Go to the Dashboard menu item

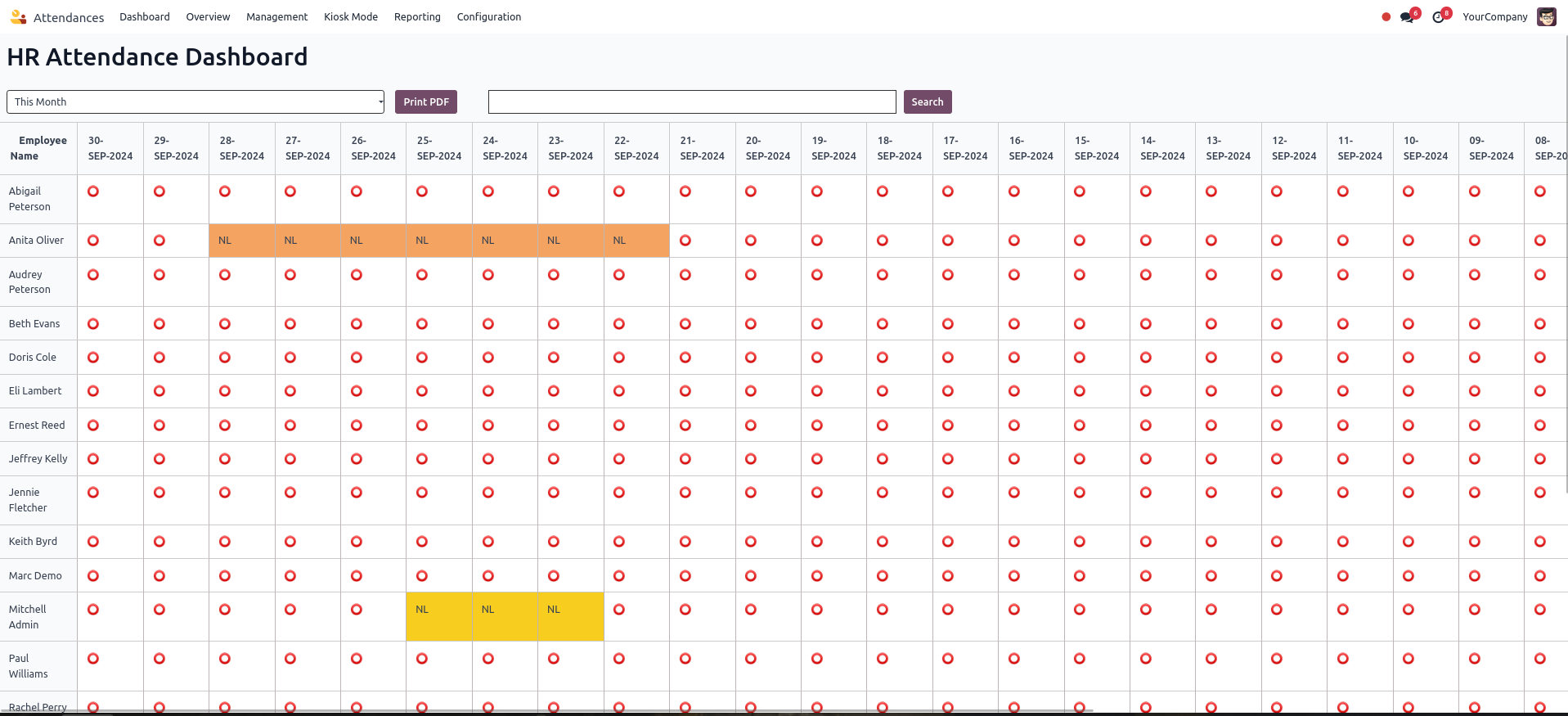click(x=145, y=17)
